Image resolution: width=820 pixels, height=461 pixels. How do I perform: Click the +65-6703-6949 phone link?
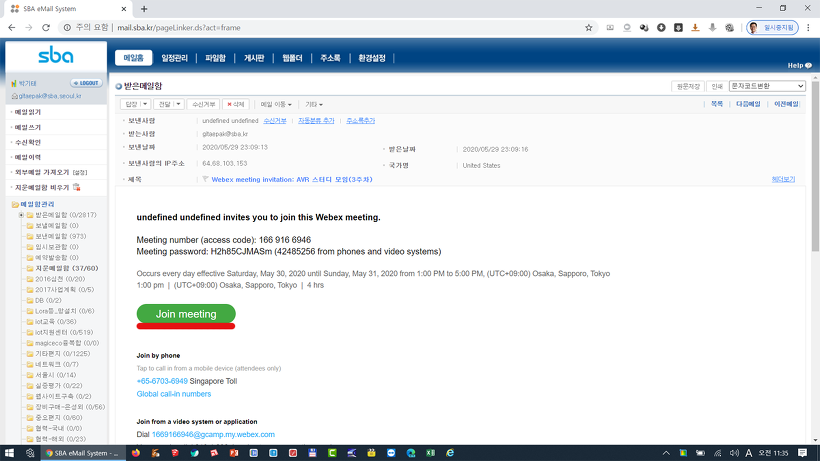coord(162,381)
